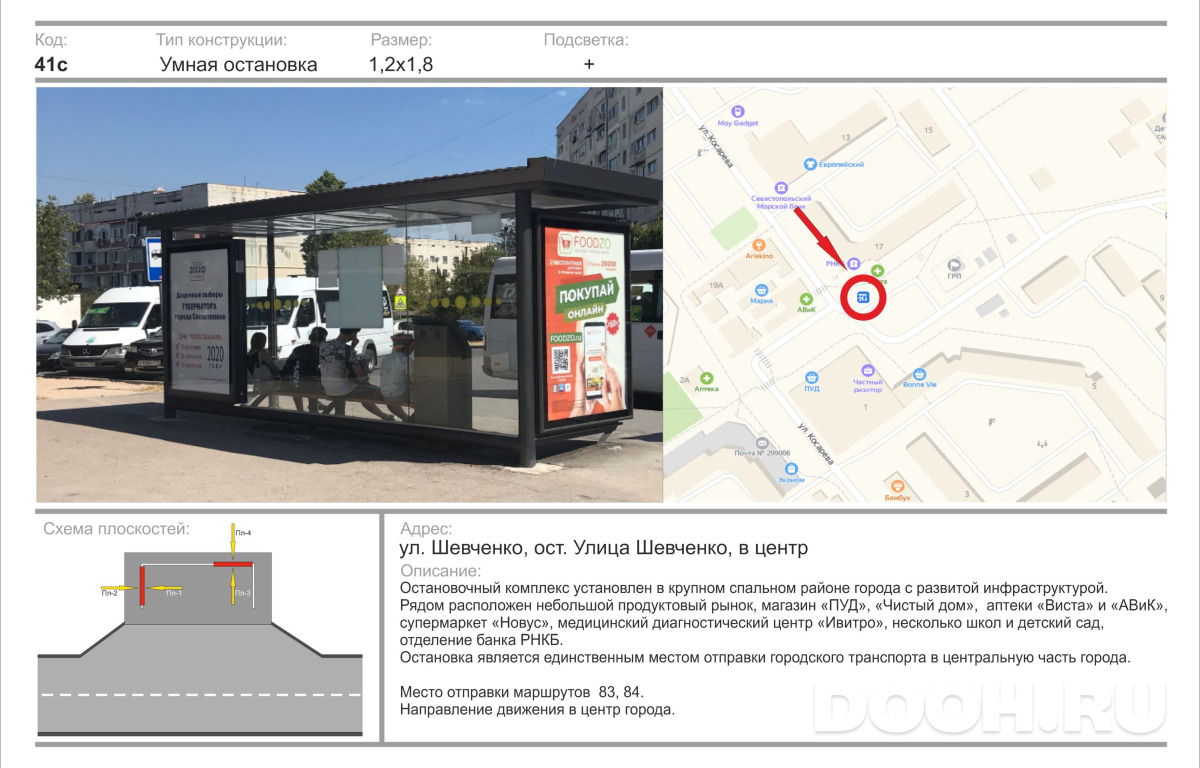Select the text Умная остановка
Viewport: 1200px width, 768px height.
point(239,65)
